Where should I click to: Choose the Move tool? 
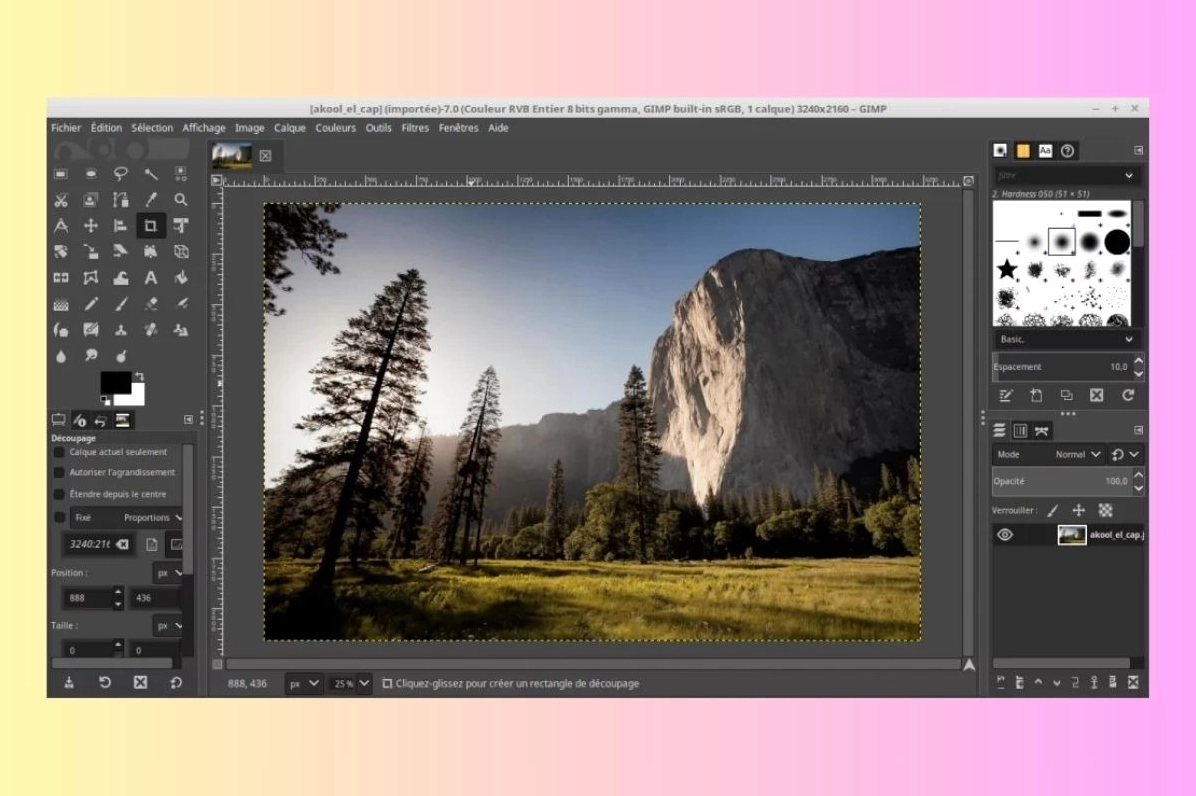91,225
